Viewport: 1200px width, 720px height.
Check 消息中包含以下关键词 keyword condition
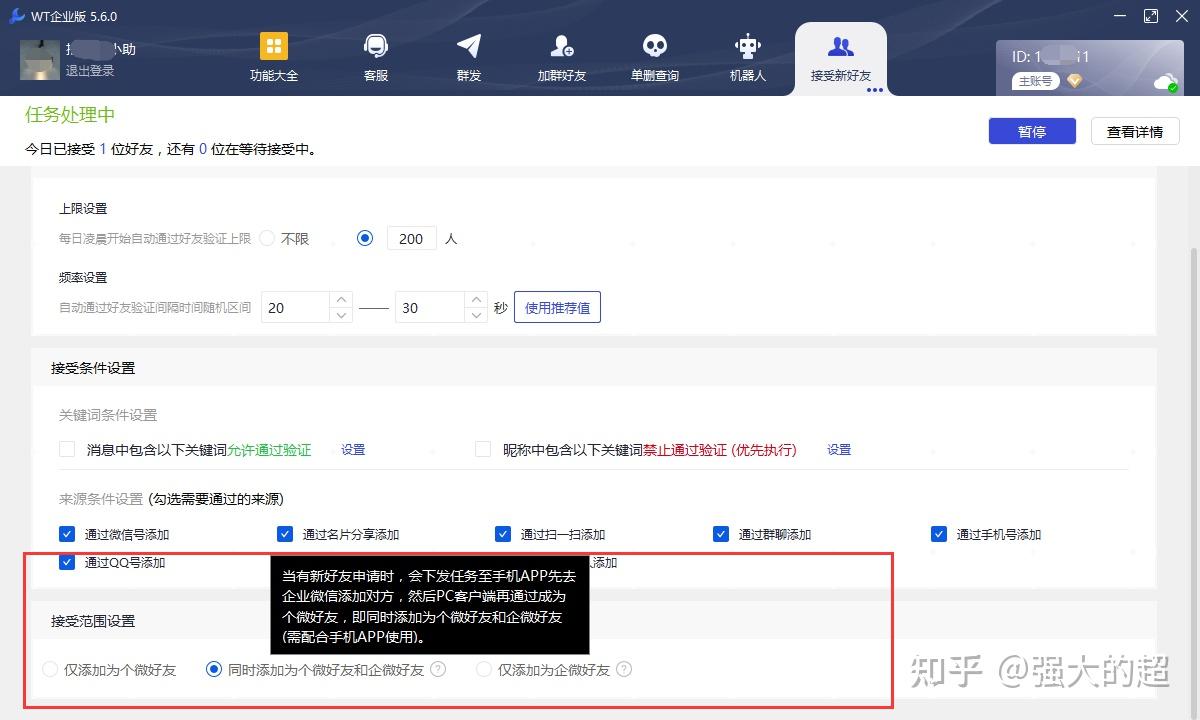(x=67, y=449)
